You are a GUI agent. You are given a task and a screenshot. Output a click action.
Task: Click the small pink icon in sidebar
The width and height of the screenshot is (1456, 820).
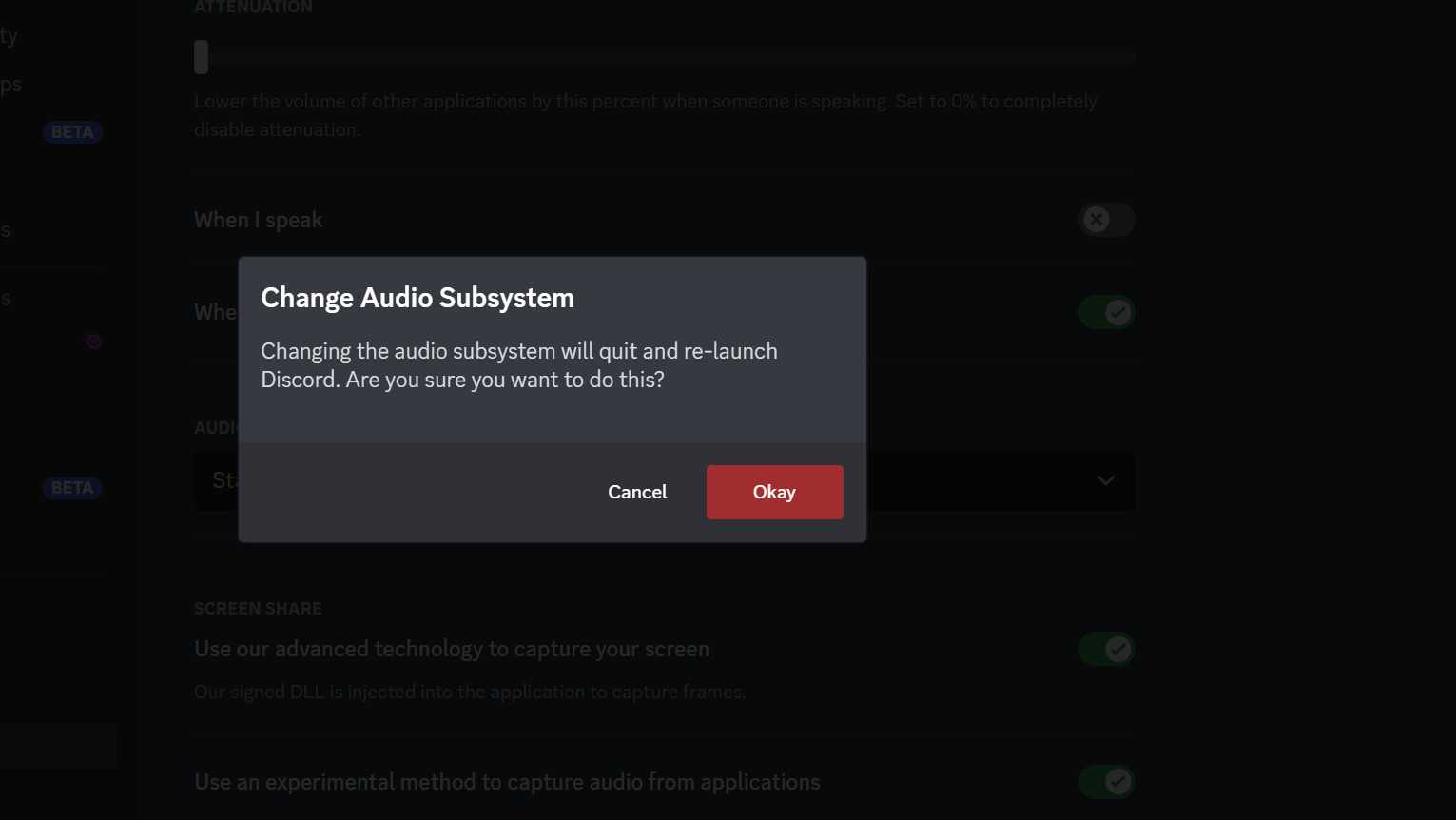93,341
